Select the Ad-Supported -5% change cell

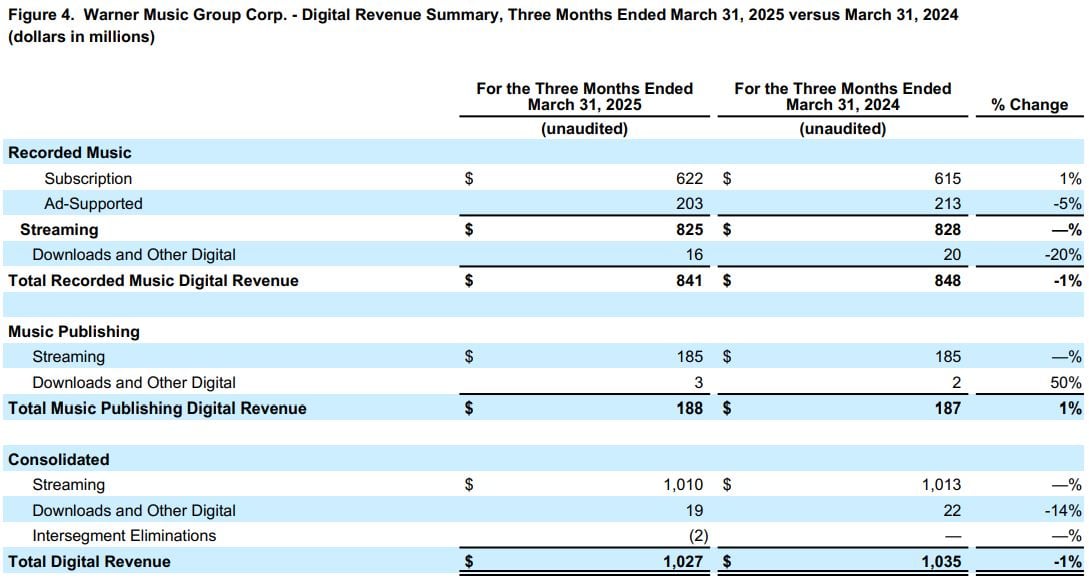1068,204
